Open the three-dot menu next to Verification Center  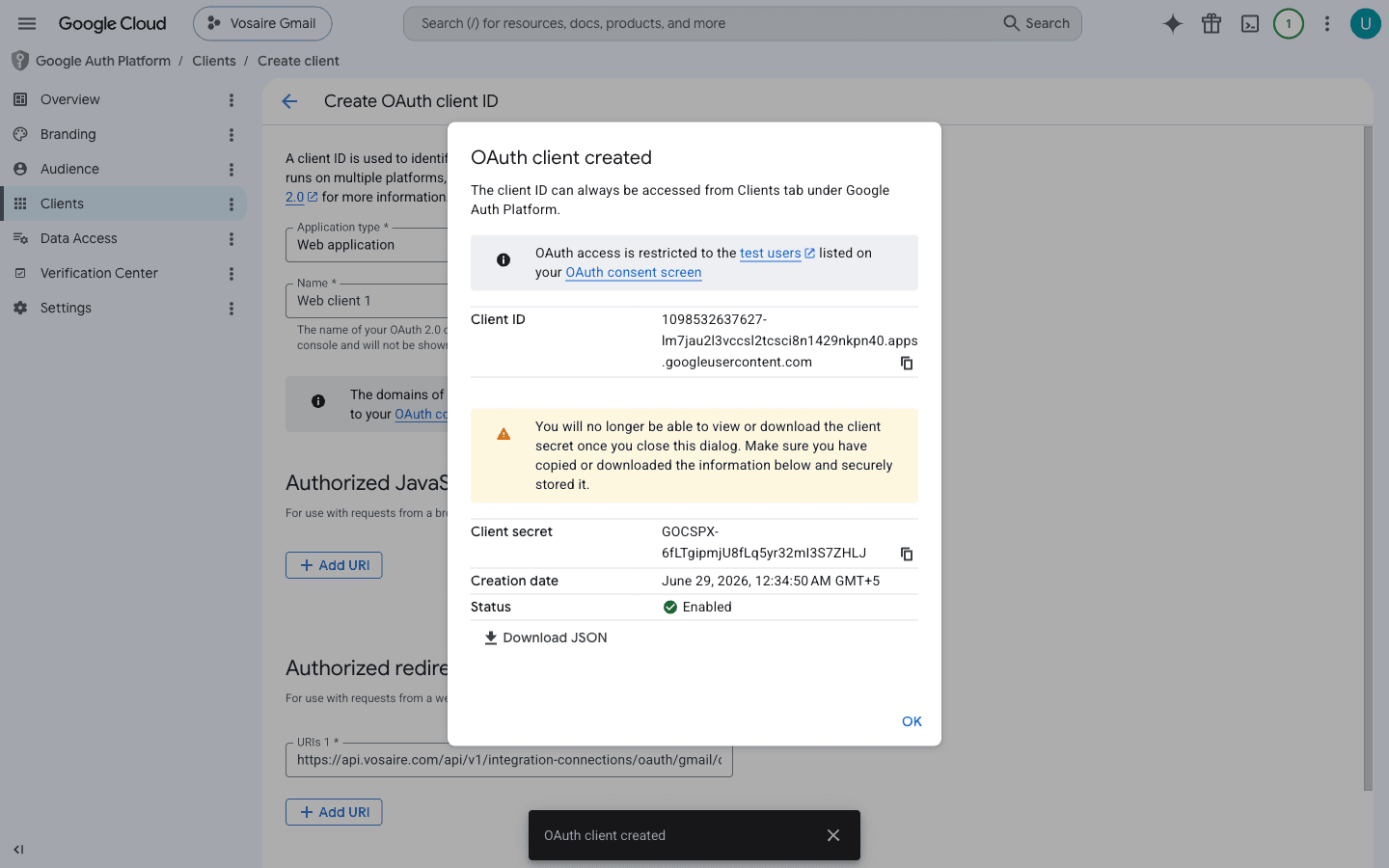(x=231, y=274)
